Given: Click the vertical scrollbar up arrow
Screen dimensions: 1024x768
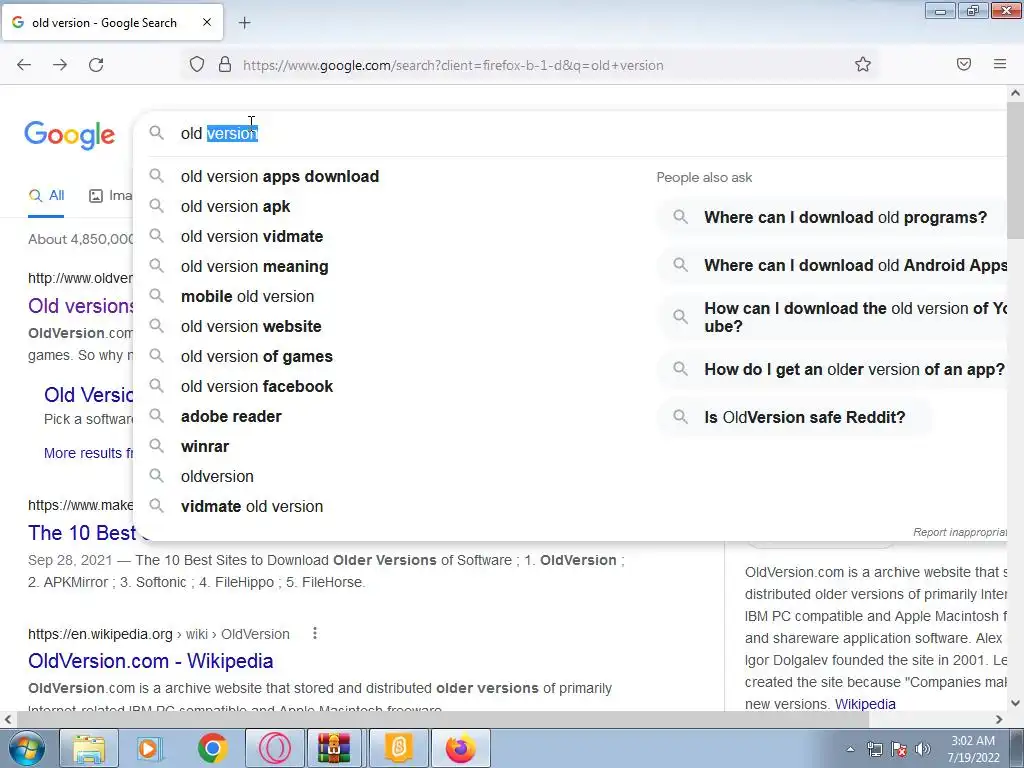Looking at the screenshot, I should [x=1016, y=93].
